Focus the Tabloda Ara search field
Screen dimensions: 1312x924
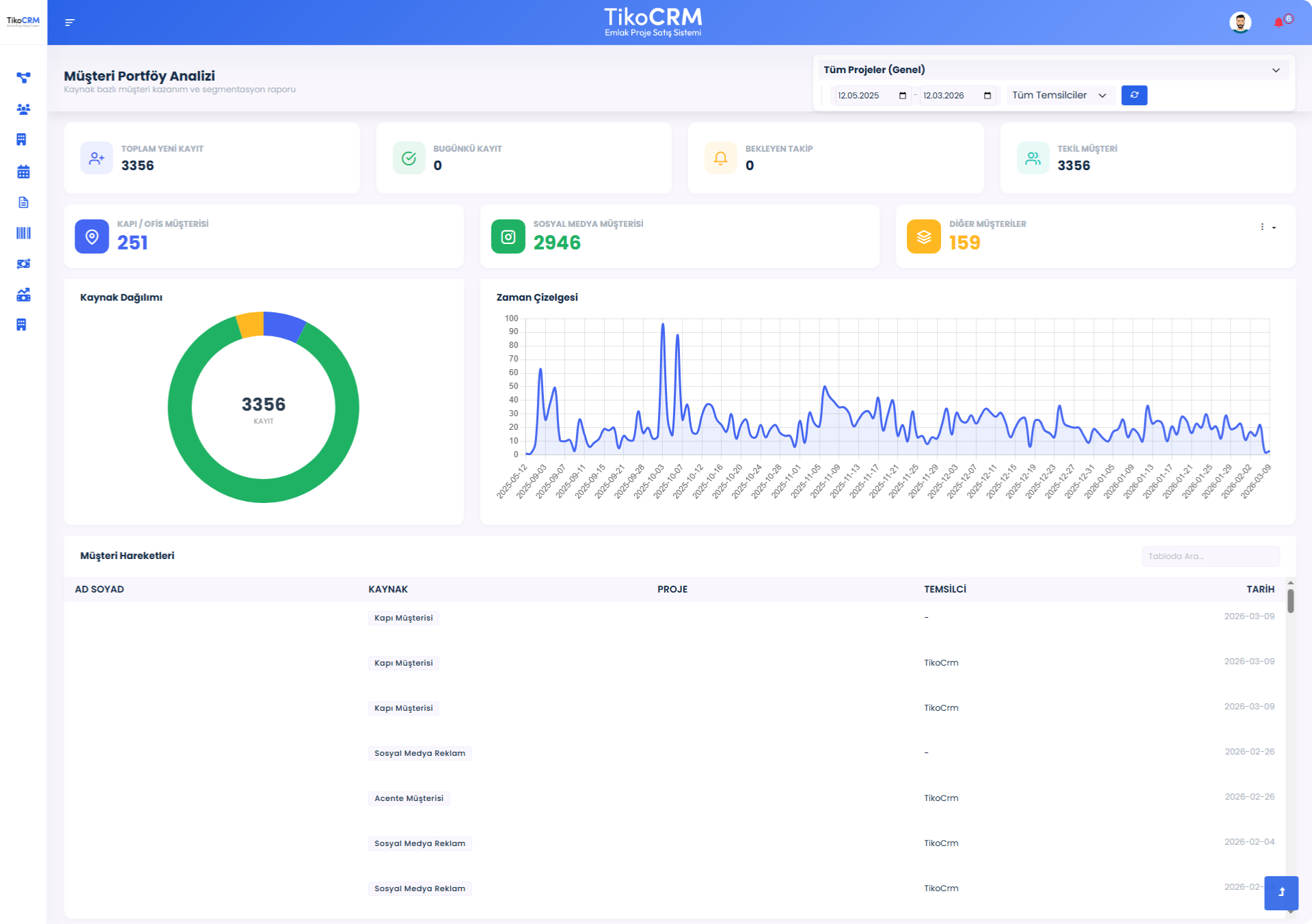1209,556
